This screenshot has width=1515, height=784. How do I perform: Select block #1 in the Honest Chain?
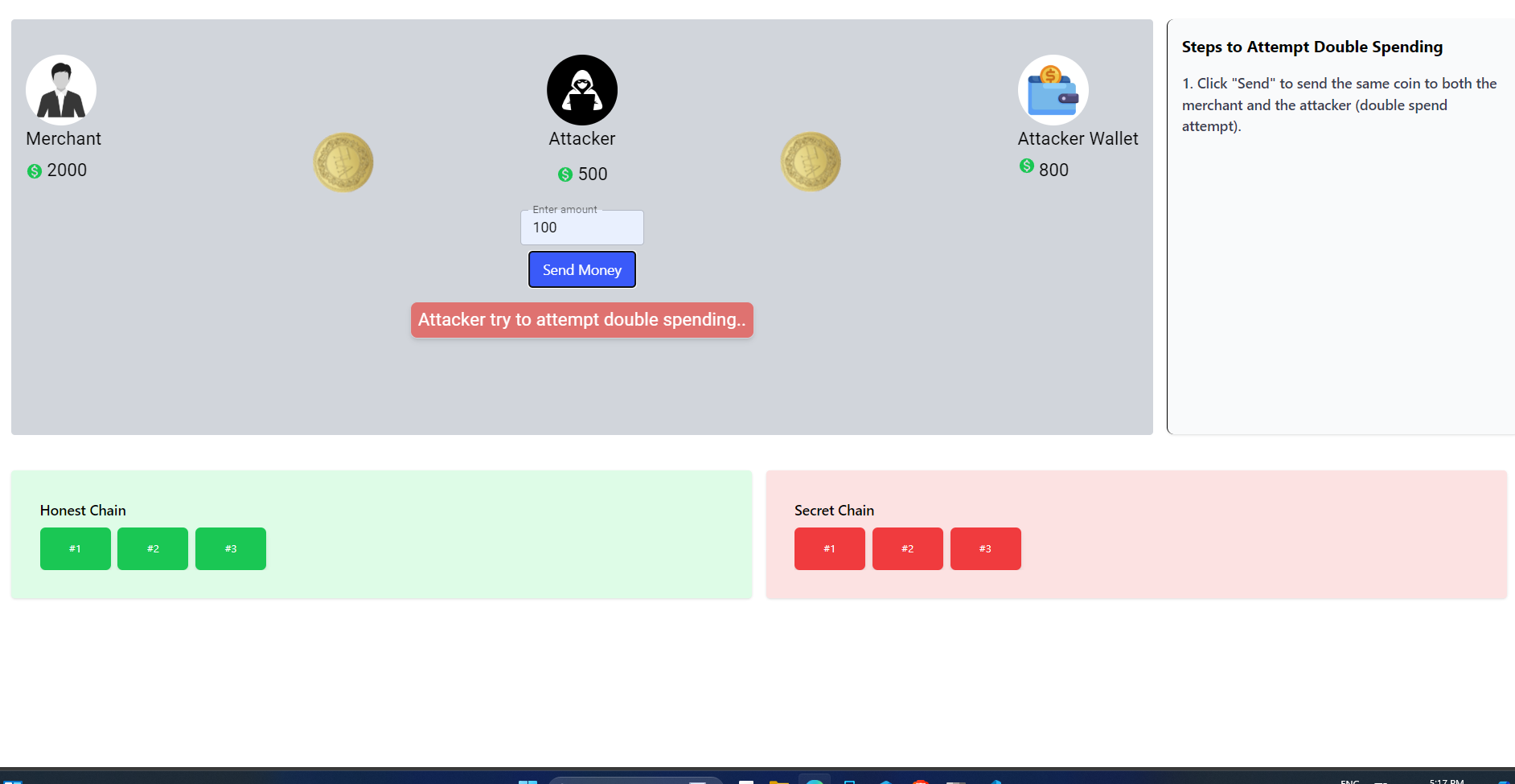(x=76, y=549)
